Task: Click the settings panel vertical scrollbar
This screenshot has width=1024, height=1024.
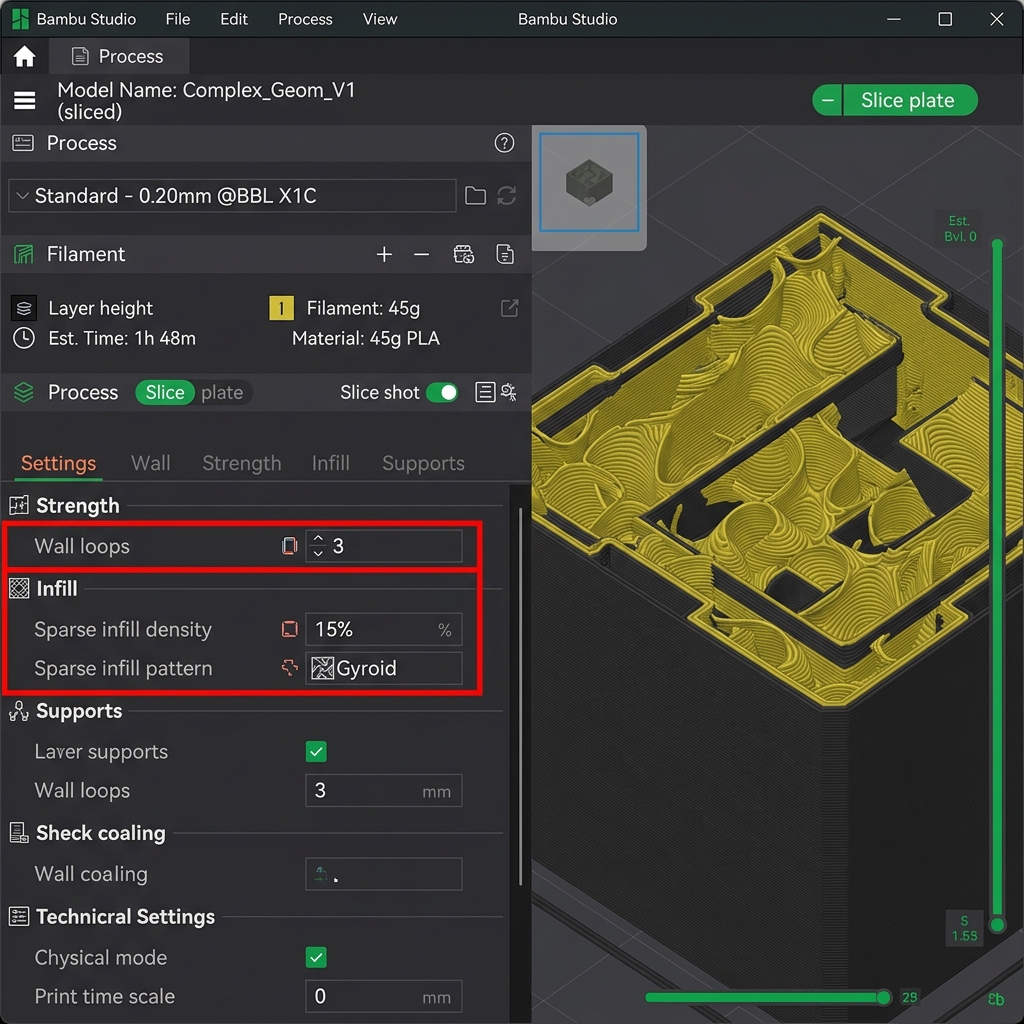Action: (x=520, y=696)
